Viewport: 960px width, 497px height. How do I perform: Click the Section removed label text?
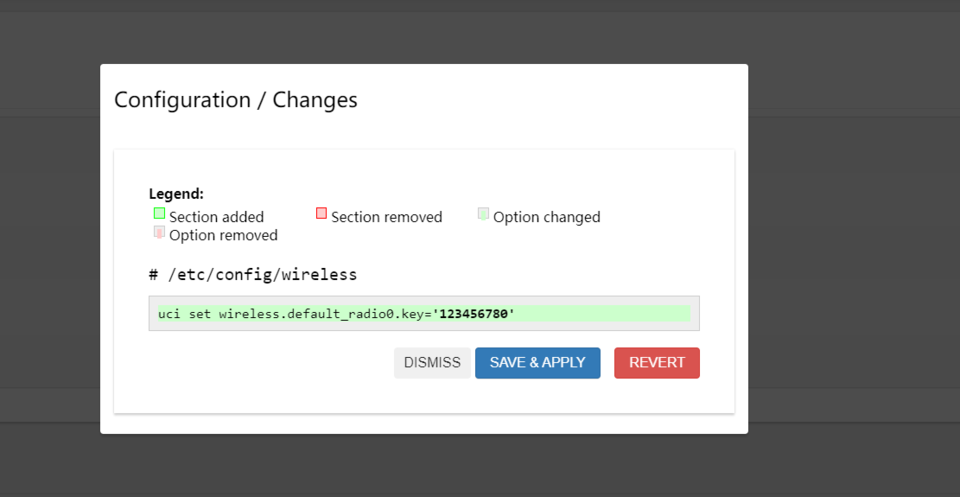(387, 217)
